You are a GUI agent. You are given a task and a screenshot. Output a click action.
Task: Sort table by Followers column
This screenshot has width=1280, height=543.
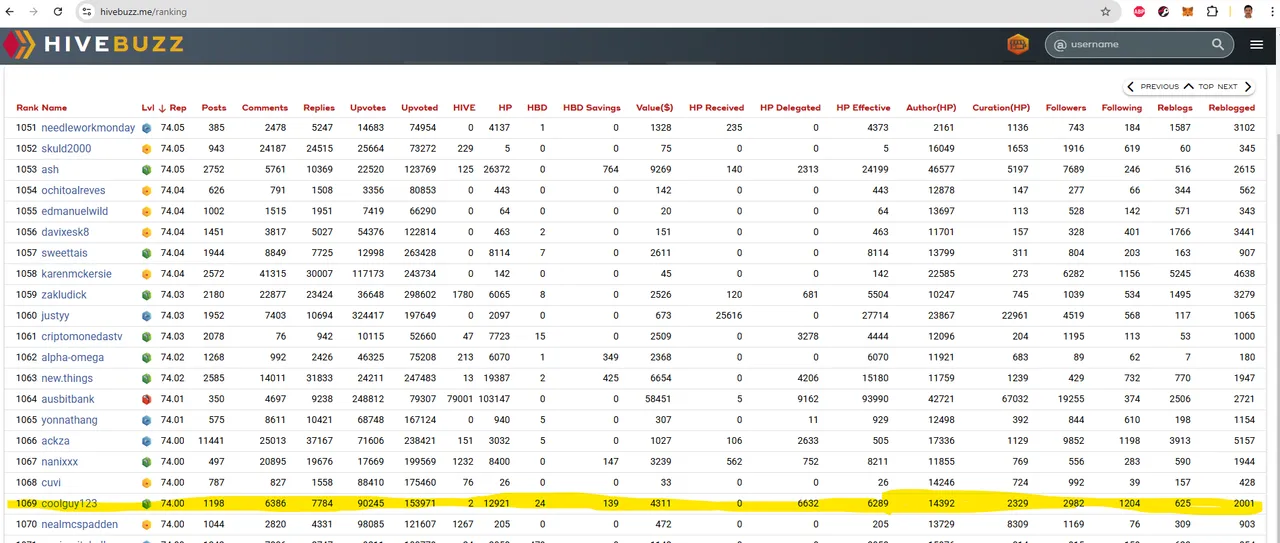tap(1065, 108)
